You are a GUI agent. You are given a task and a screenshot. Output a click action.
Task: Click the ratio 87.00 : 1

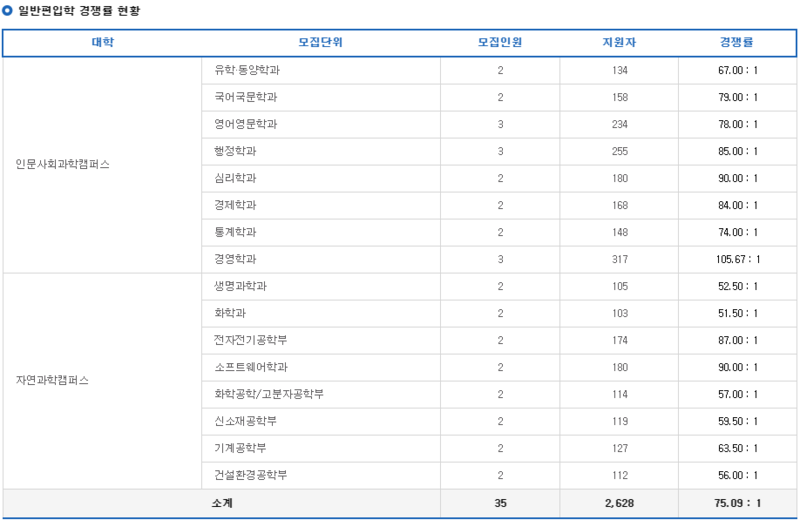[738, 341]
